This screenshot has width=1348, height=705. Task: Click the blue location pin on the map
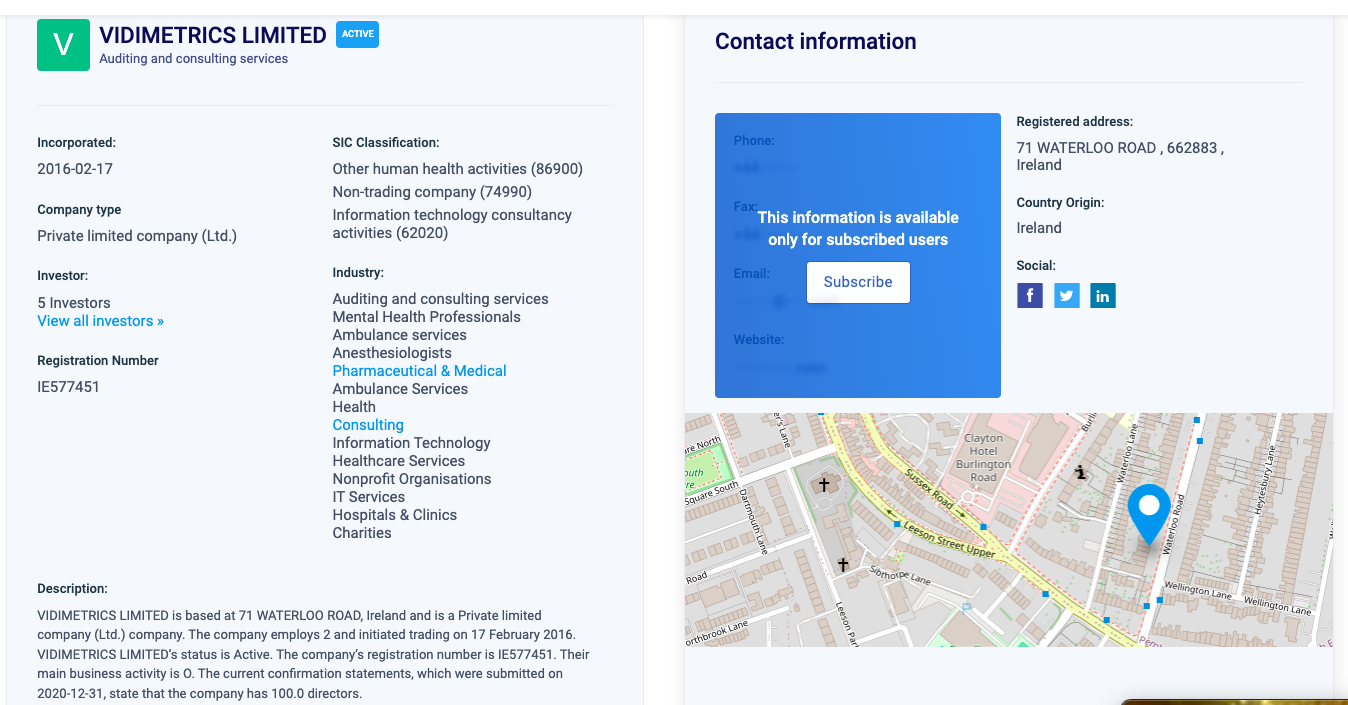(1149, 515)
